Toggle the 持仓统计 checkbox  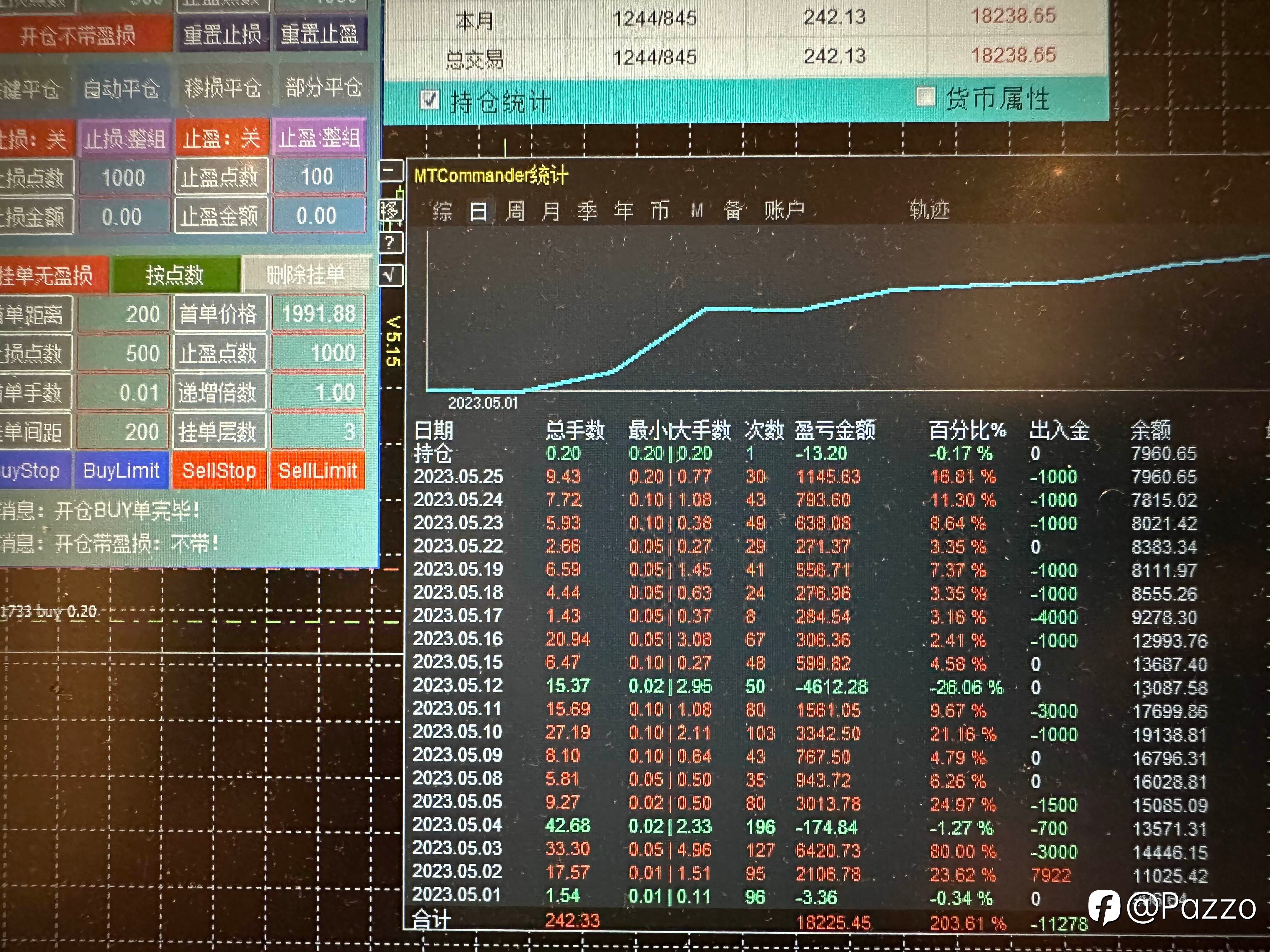pos(429,100)
